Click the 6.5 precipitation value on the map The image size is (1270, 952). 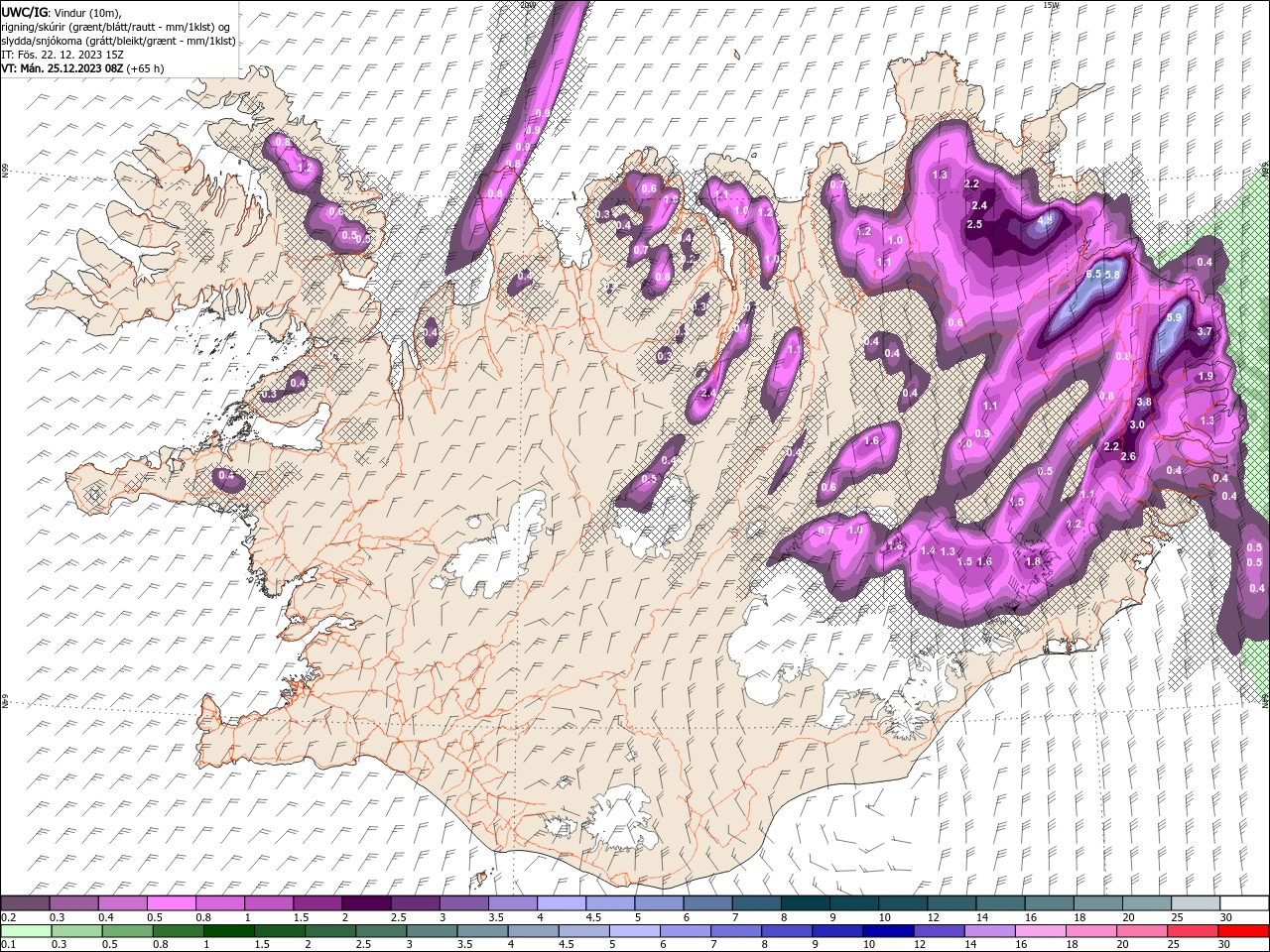pos(1094,275)
